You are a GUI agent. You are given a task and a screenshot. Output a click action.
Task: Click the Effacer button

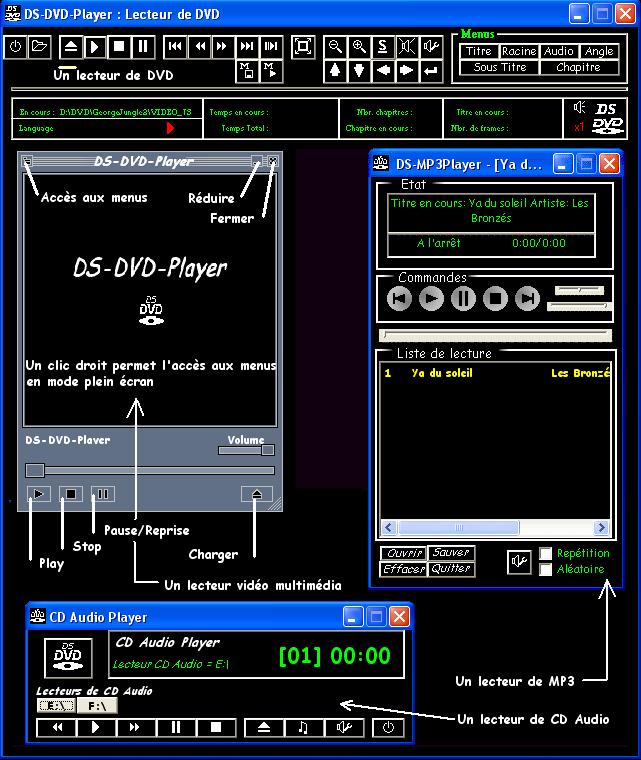pos(403,569)
